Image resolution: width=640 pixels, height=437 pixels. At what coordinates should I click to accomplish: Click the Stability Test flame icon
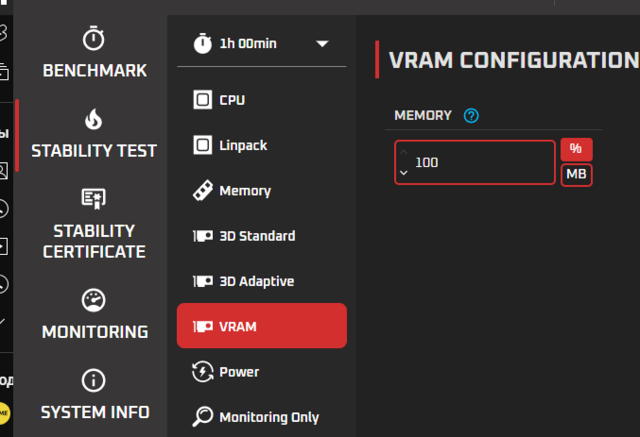93,120
